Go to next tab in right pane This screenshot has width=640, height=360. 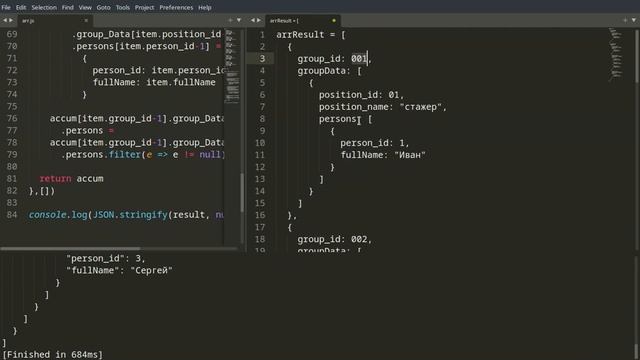(x=259, y=20)
